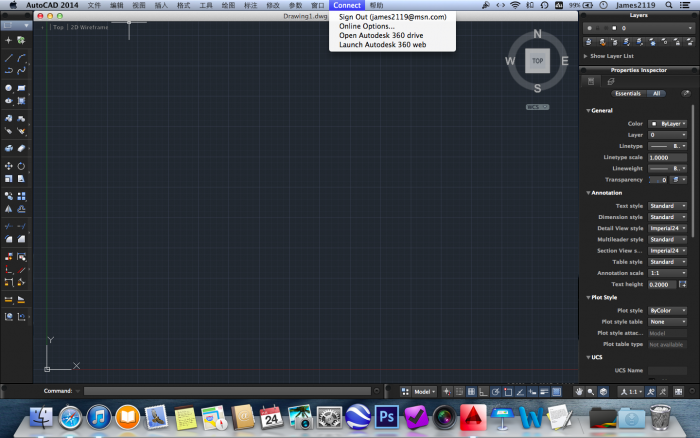The width and height of the screenshot is (700, 438).
Task: Select the Erase tool
Action: [21, 148]
